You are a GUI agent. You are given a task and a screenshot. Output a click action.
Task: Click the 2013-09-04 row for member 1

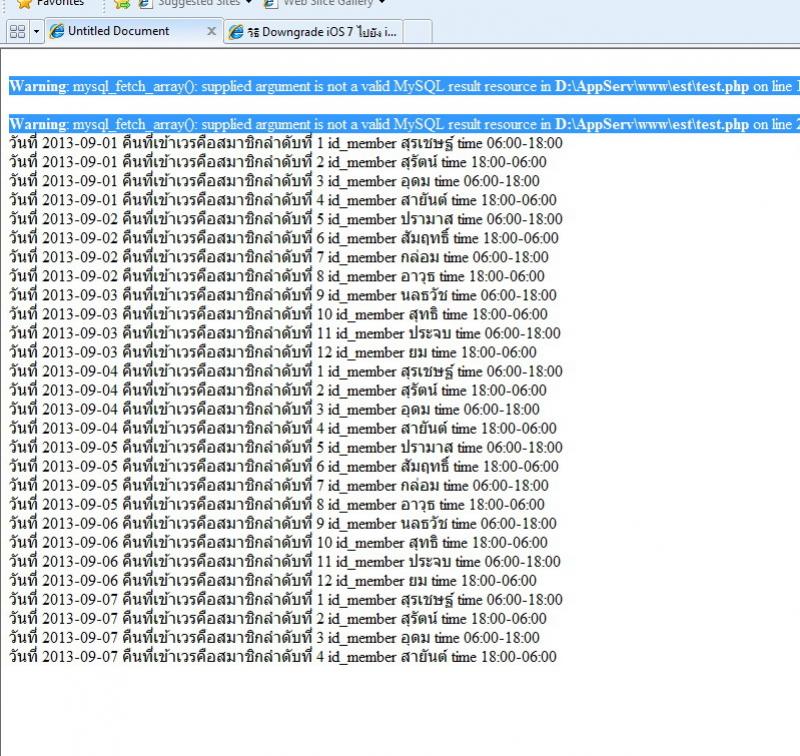286,371
